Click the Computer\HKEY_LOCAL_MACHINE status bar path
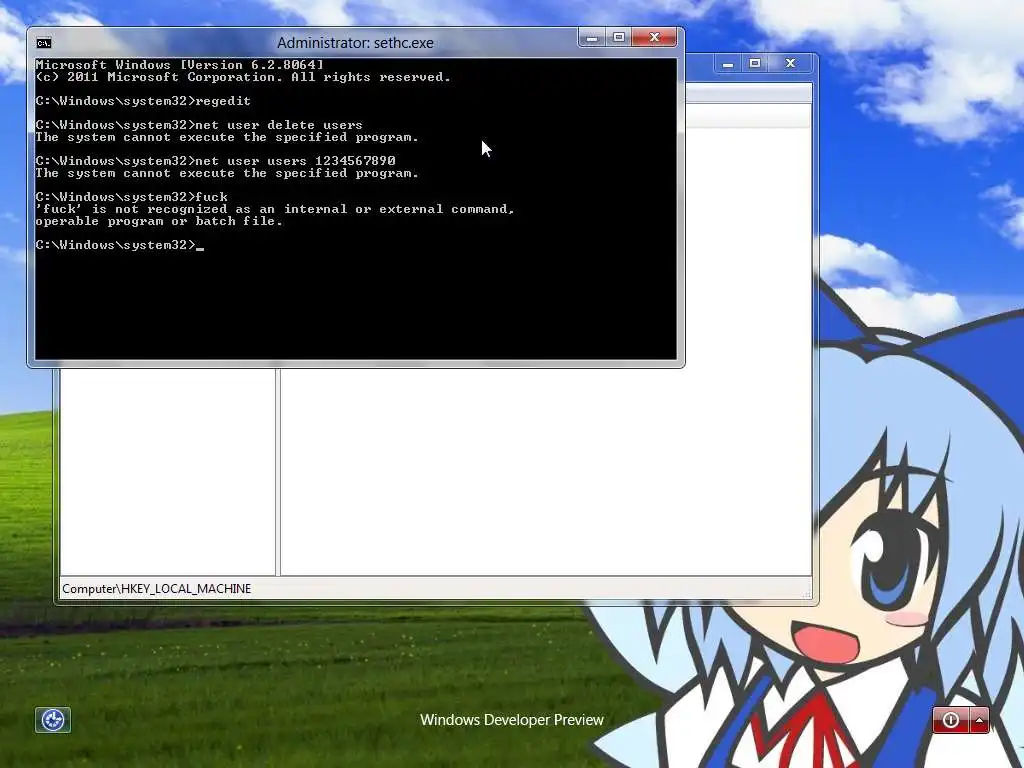 point(157,589)
